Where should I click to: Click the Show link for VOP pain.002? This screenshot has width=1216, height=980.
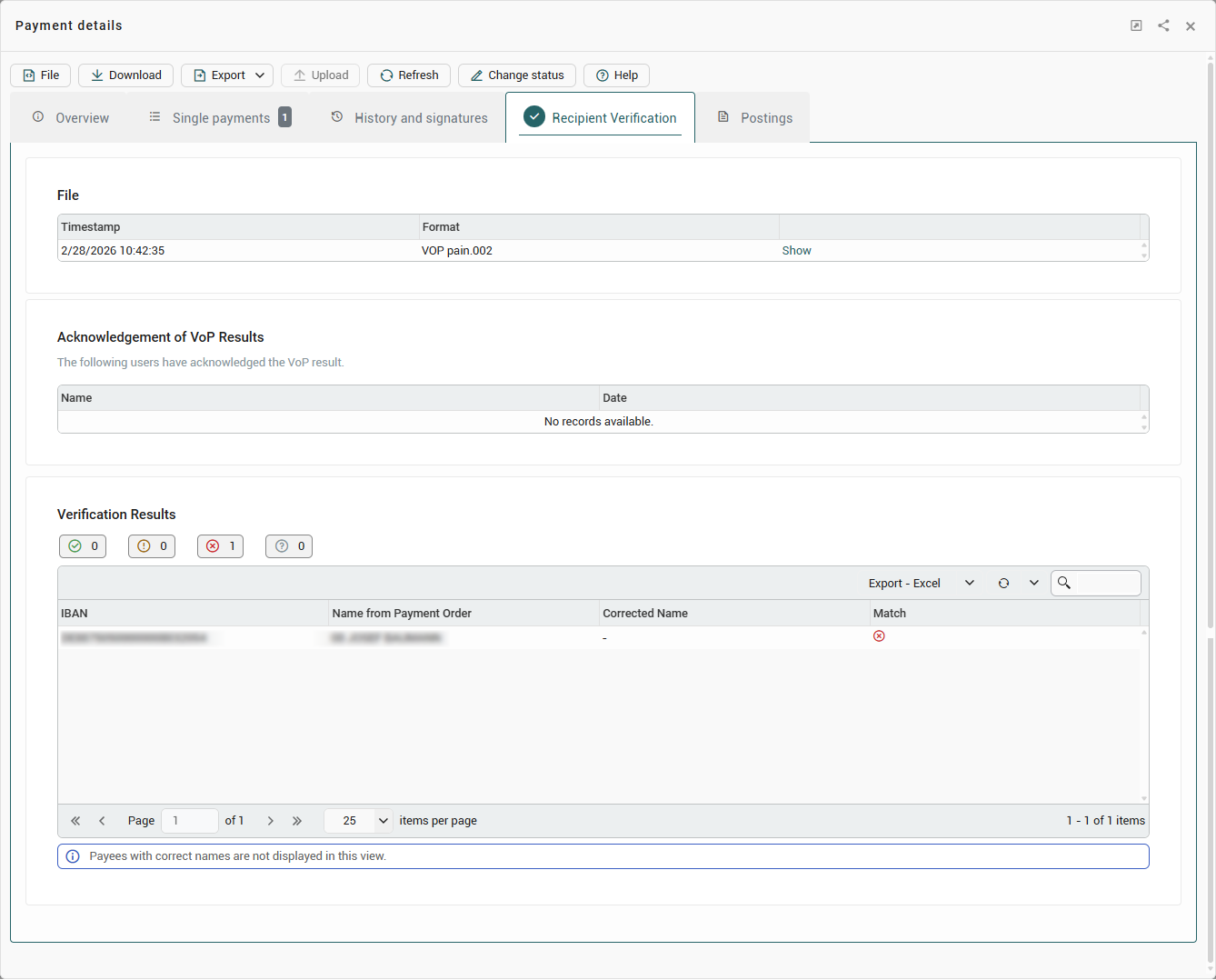click(796, 251)
